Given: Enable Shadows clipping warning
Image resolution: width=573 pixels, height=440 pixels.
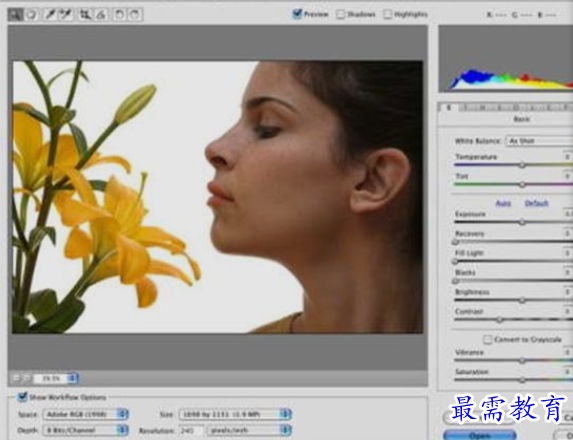Looking at the screenshot, I should [x=341, y=14].
